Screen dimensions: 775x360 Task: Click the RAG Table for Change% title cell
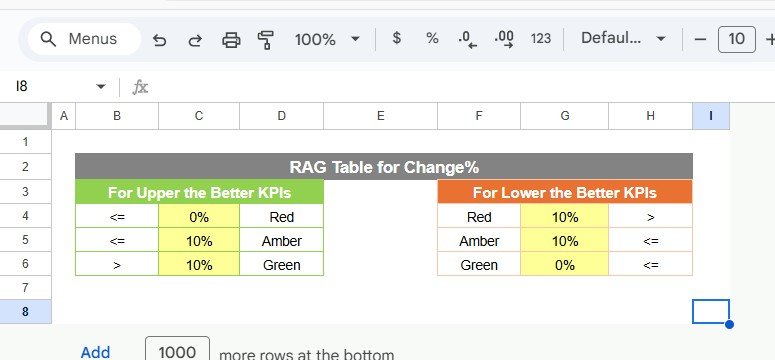[x=384, y=167]
